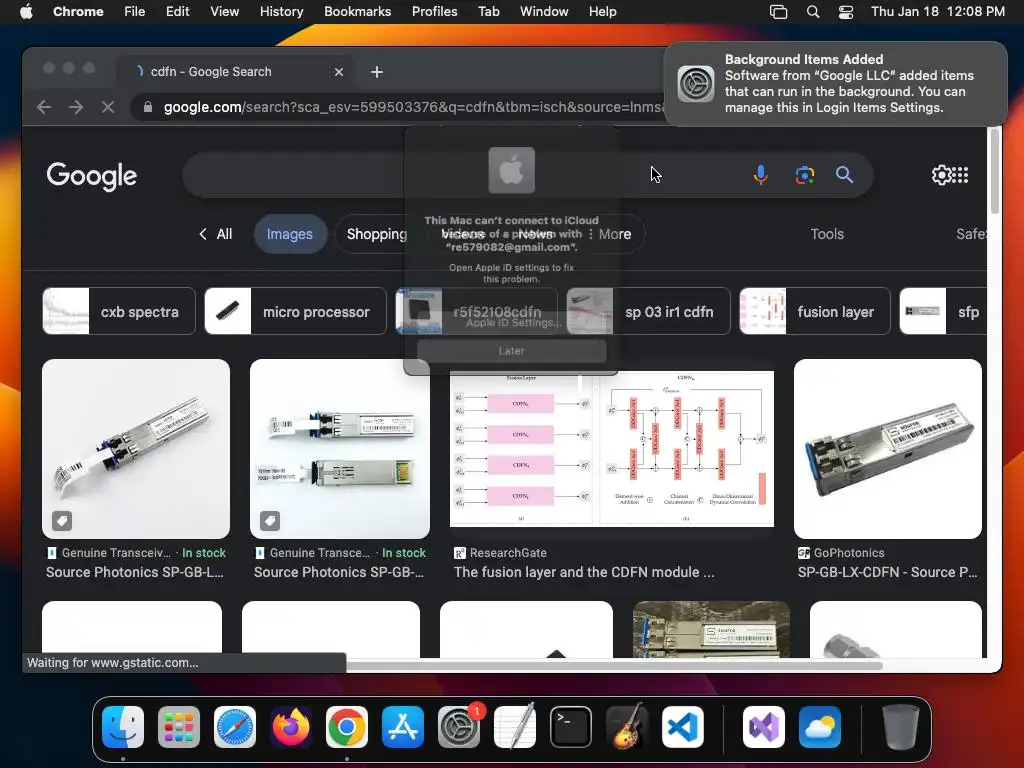This screenshot has width=1024, height=768.
Task: Open the Trash in the Dock
Action: [x=901, y=727]
